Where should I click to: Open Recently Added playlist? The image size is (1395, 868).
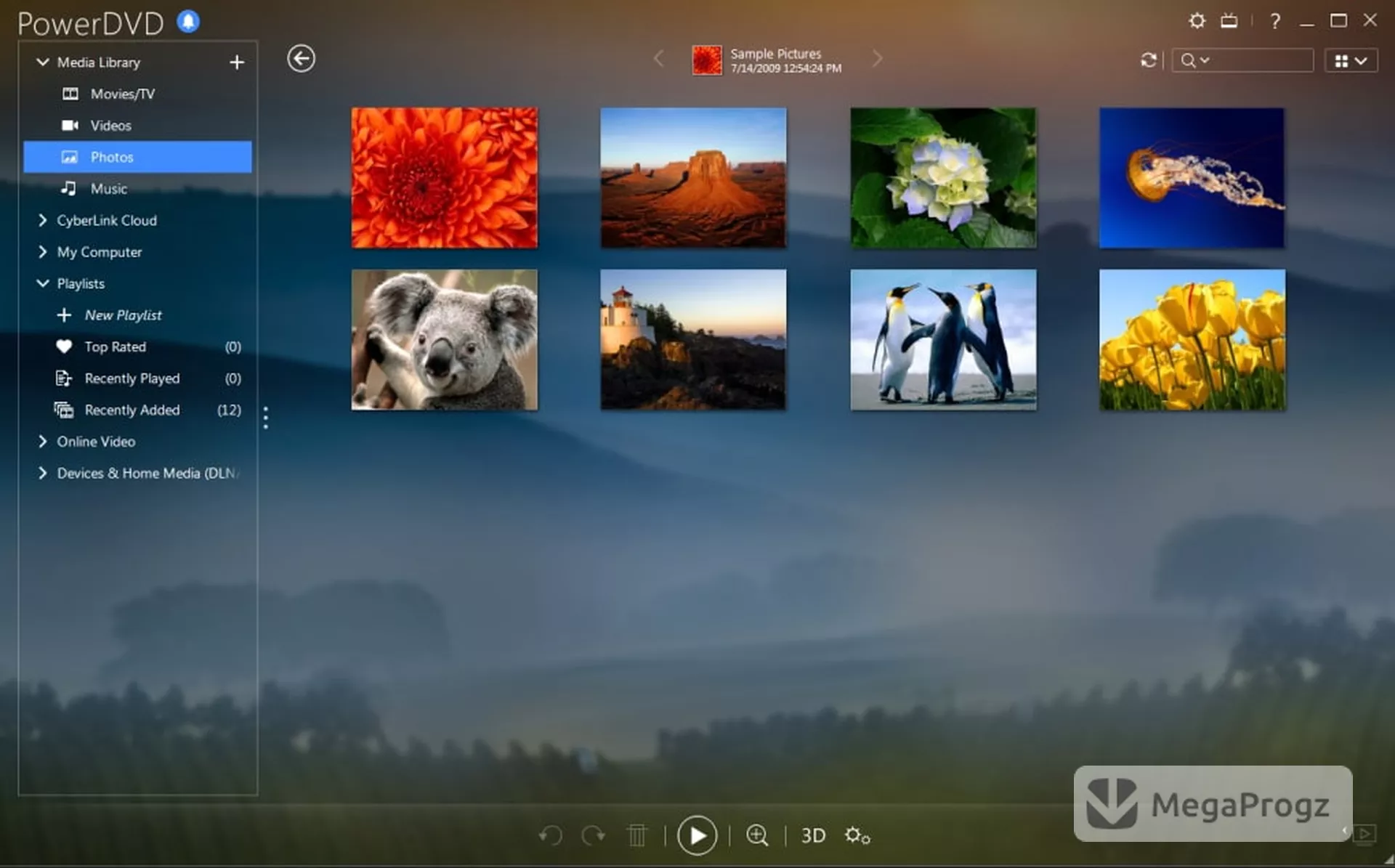tap(137, 410)
